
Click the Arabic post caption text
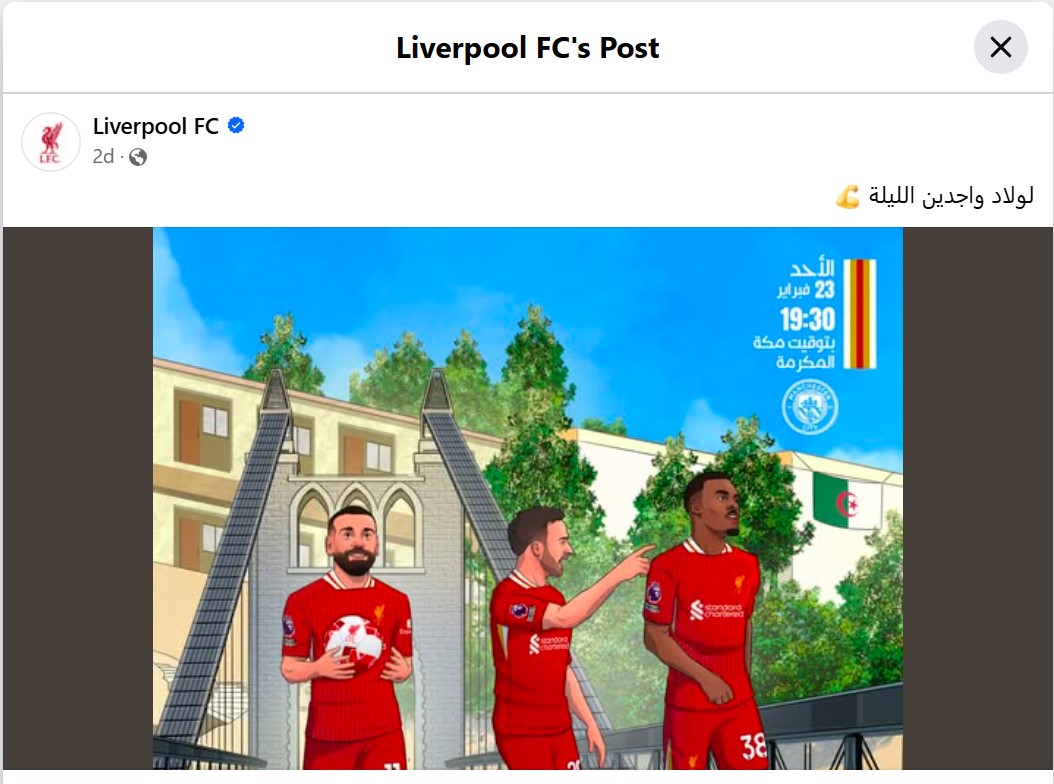pyautogui.click(x=950, y=196)
